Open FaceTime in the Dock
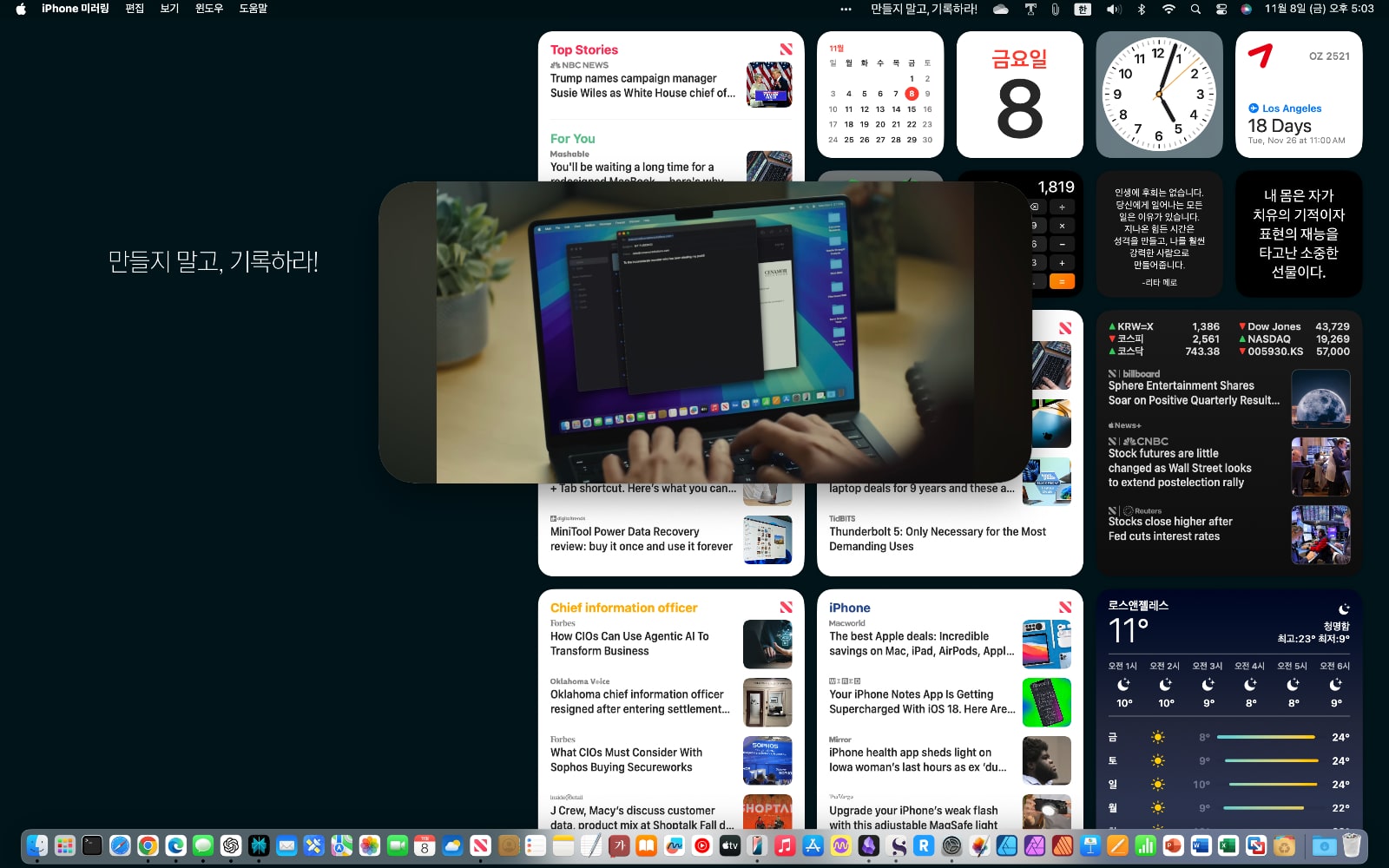The width and height of the screenshot is (1389, 868). pyautogui.click(x=397, y=845)
